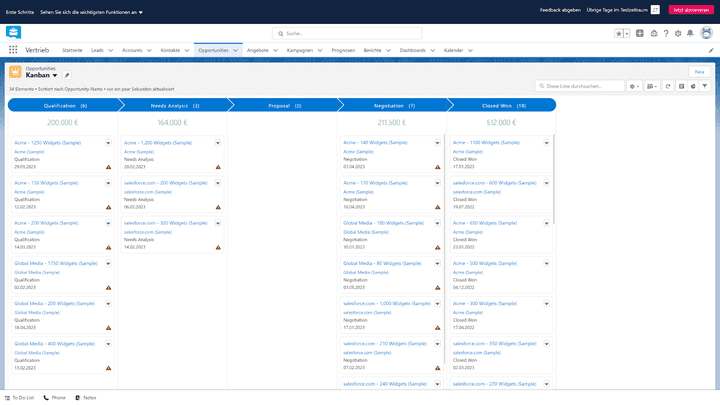The height and width of the screenshot is (405, 720).
Task: Expand the Accounts tab dropdown arrow
Action: tap(149, 51)
